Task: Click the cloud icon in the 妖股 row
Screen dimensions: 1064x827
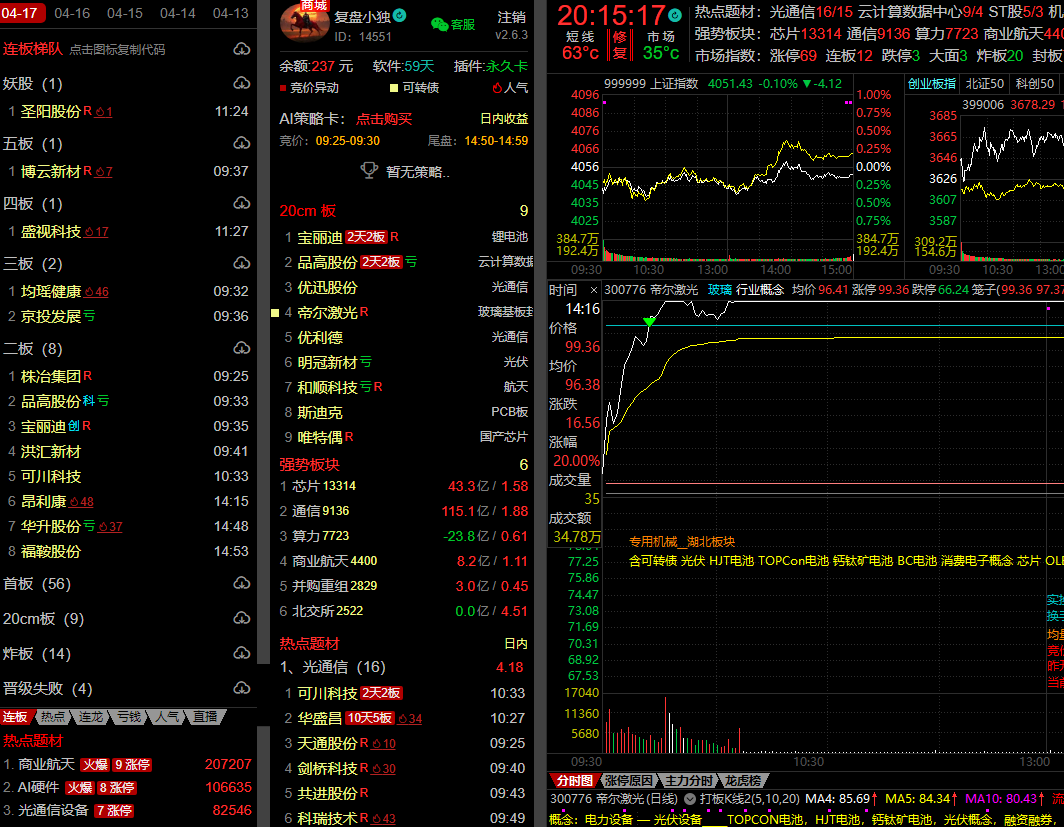Action: pyautogui.click(x=241, y=83)
